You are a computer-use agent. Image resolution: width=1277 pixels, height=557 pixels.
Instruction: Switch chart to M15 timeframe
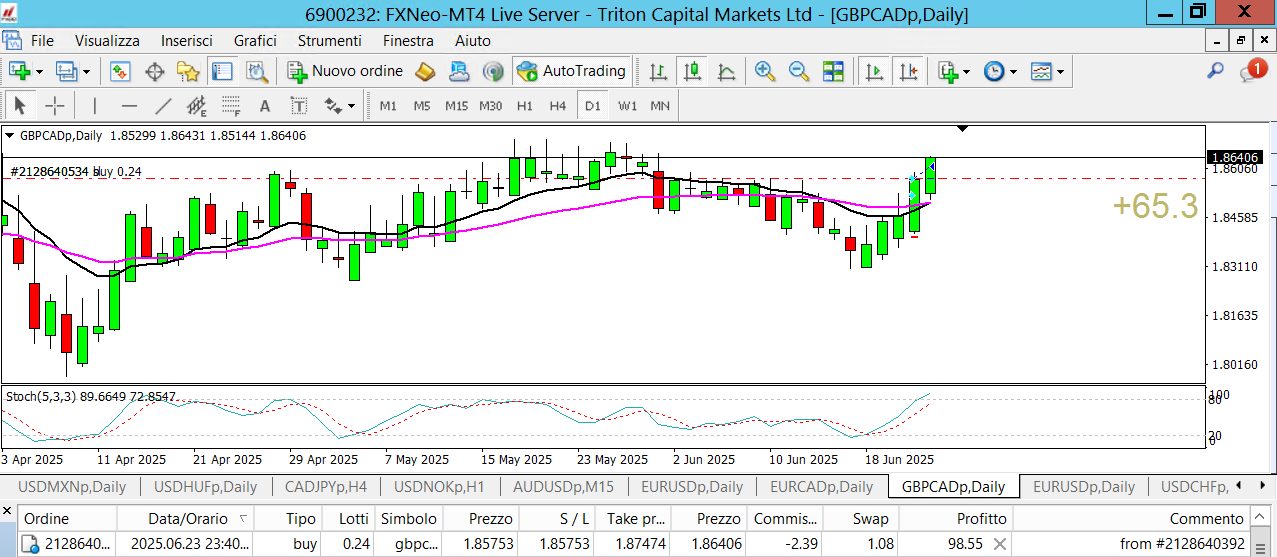click(x=456, y=105)
